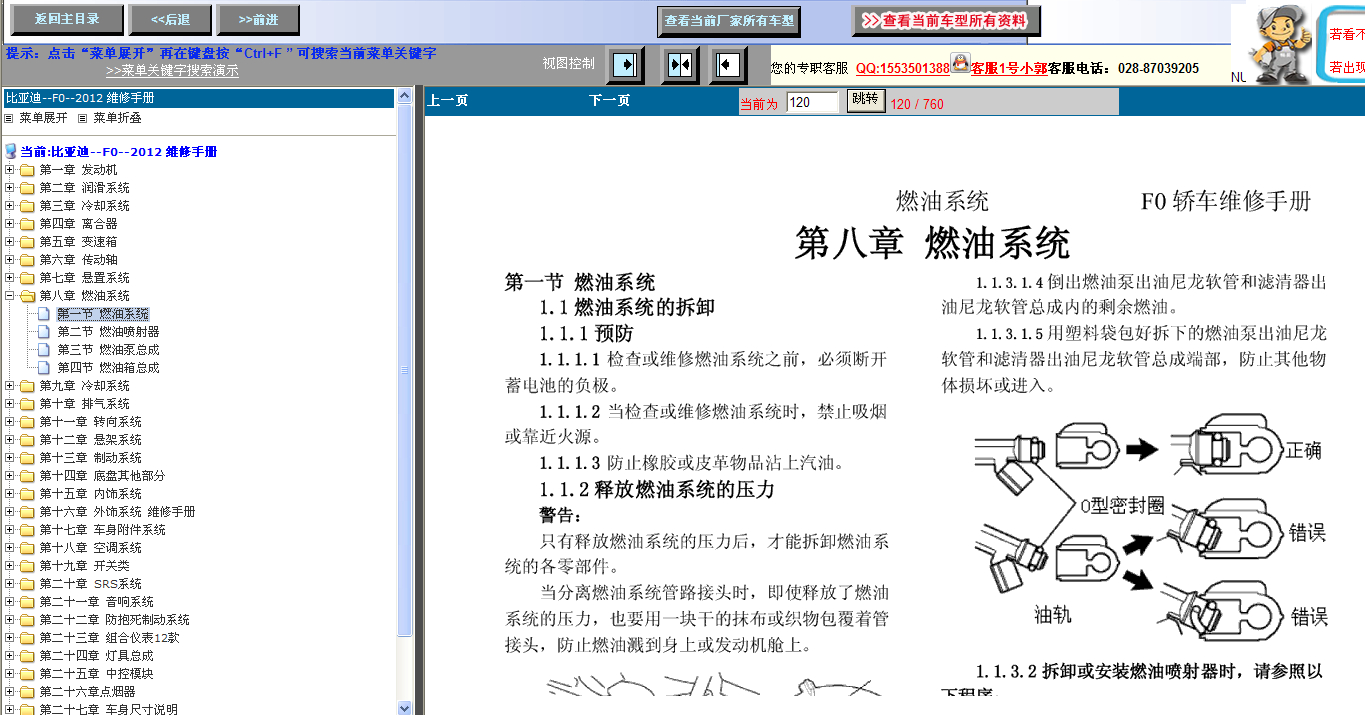Click folder icon of 第十四章 底盘其他部分

pos(27,476)
